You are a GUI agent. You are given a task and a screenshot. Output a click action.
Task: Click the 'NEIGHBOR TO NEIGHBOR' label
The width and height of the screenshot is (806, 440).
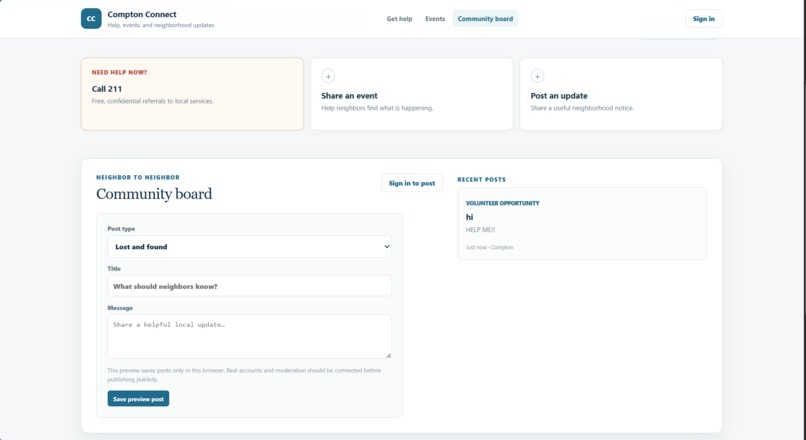coord(138,177)
